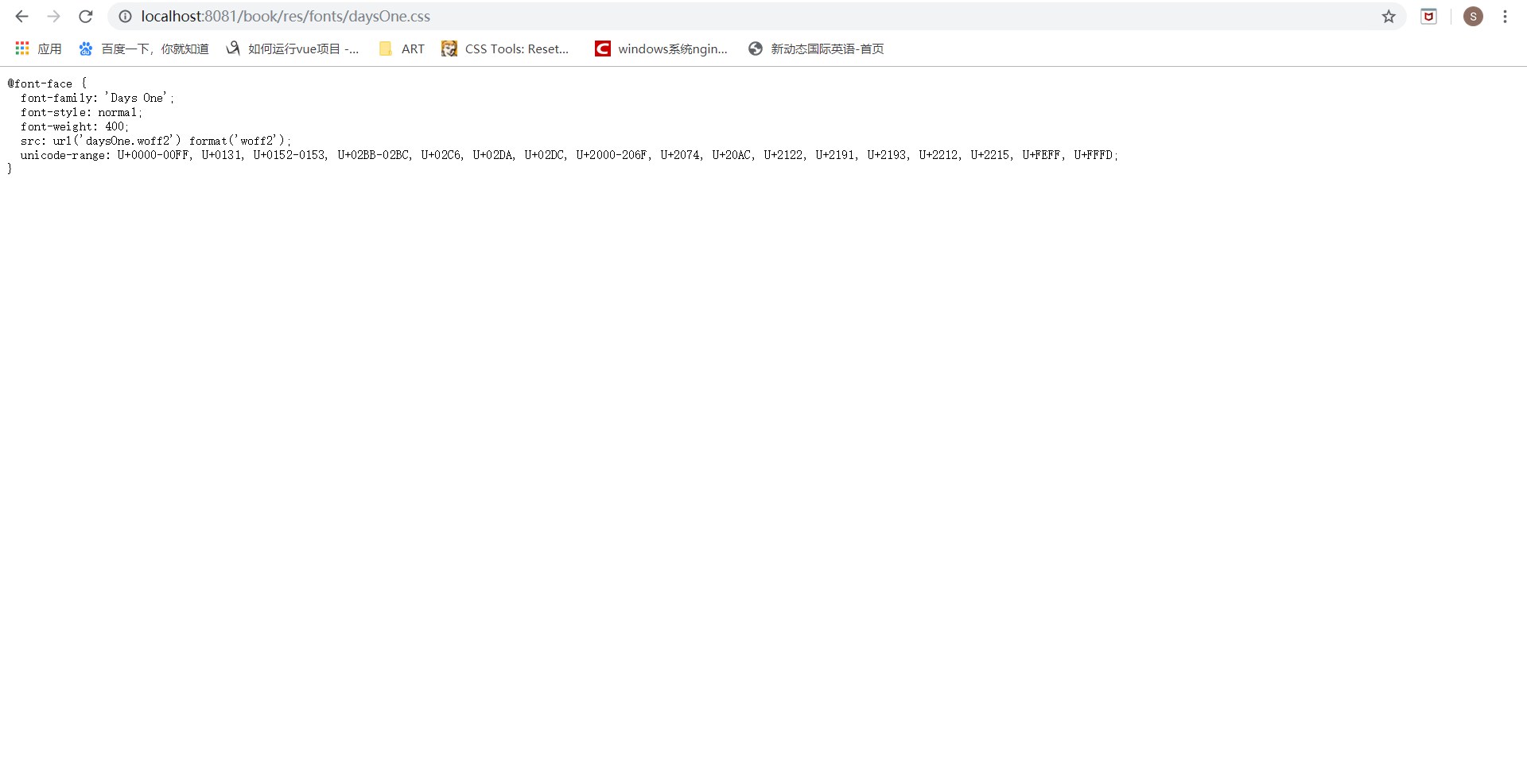The image size is (1527, 784).
Task: Click the 'U+2000-206F' range value
Action: click(x=612, y=155)
